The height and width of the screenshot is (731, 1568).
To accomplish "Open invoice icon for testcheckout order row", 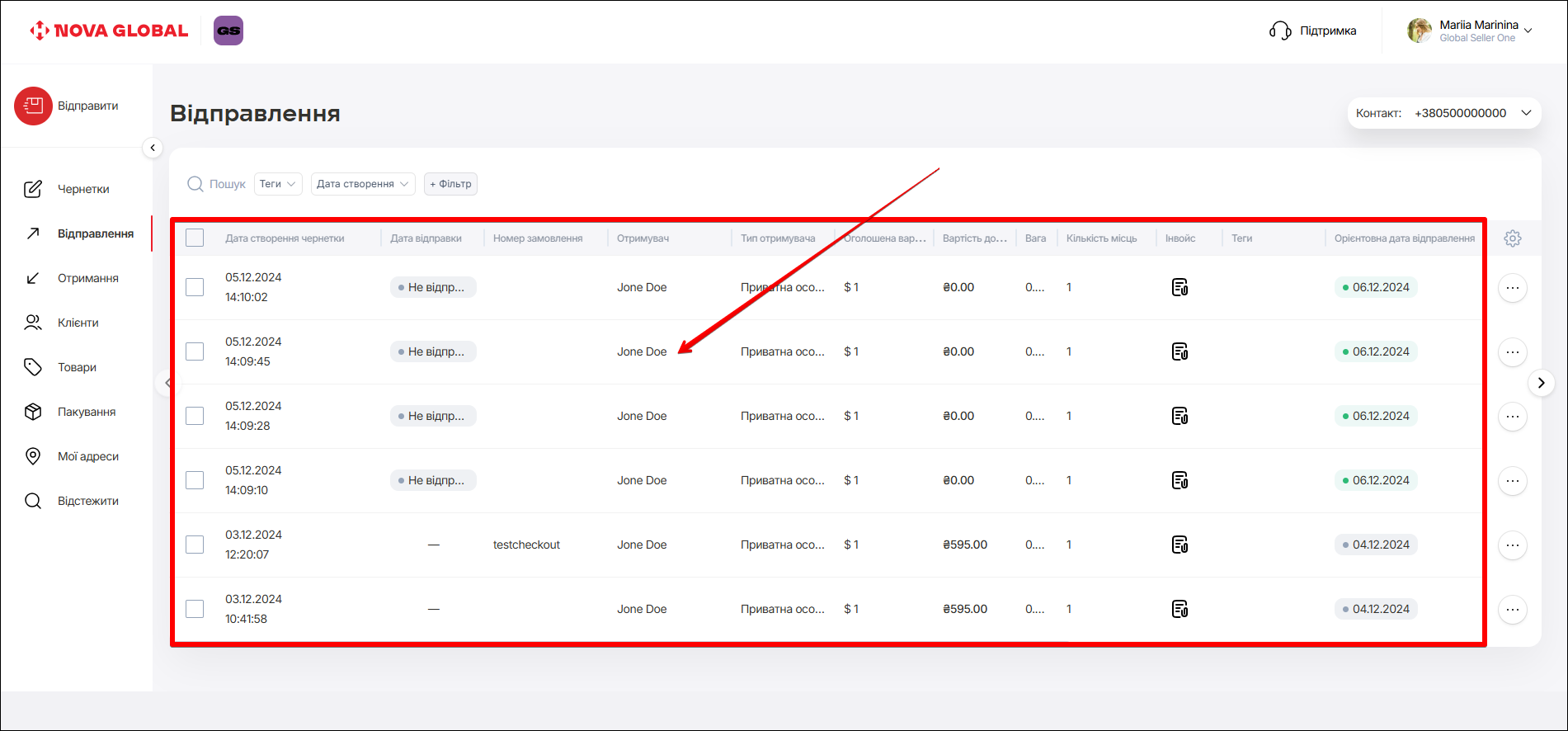I will pos(1180,545).
